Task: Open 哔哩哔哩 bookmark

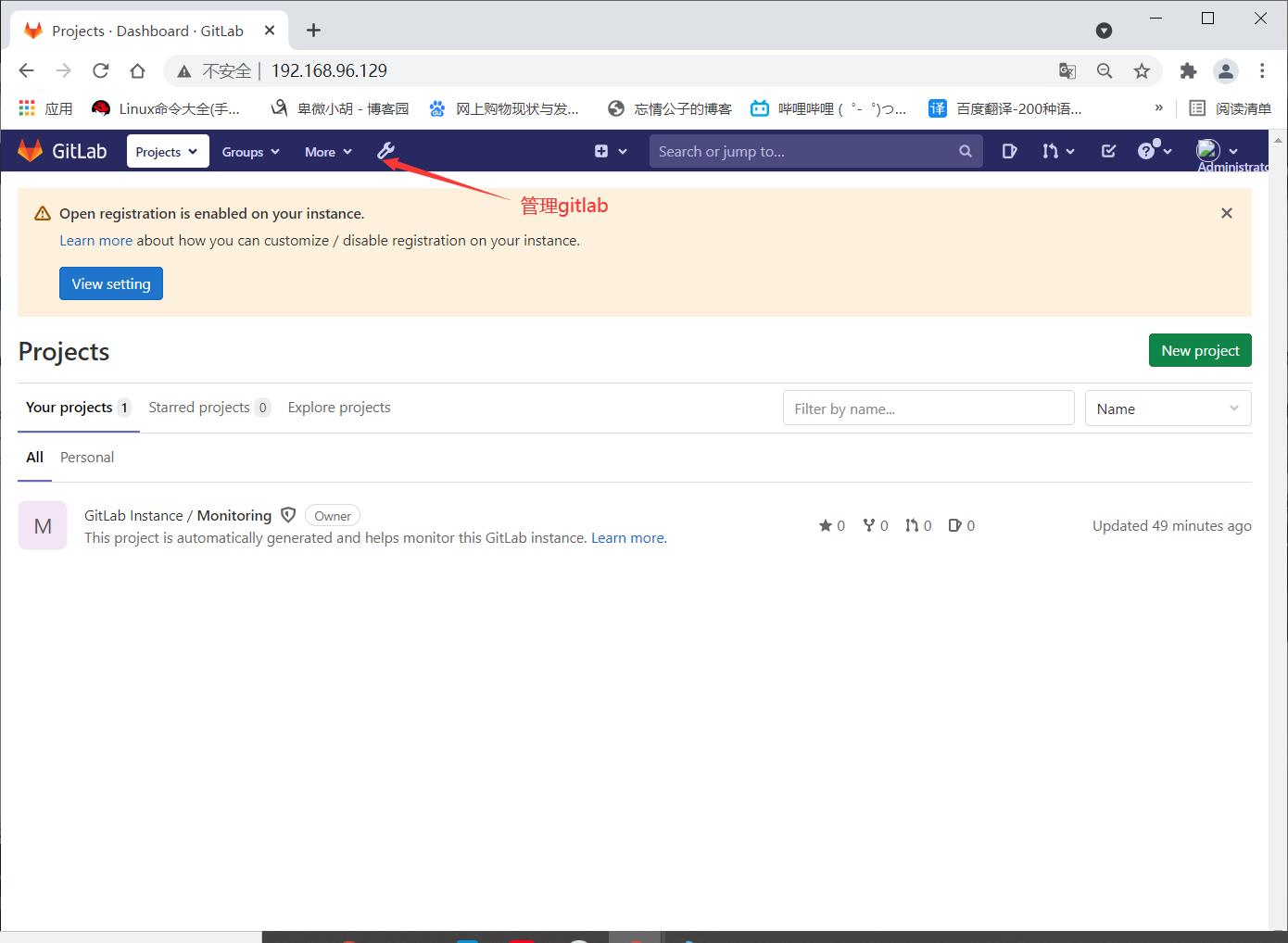Action: coord(828,108)
